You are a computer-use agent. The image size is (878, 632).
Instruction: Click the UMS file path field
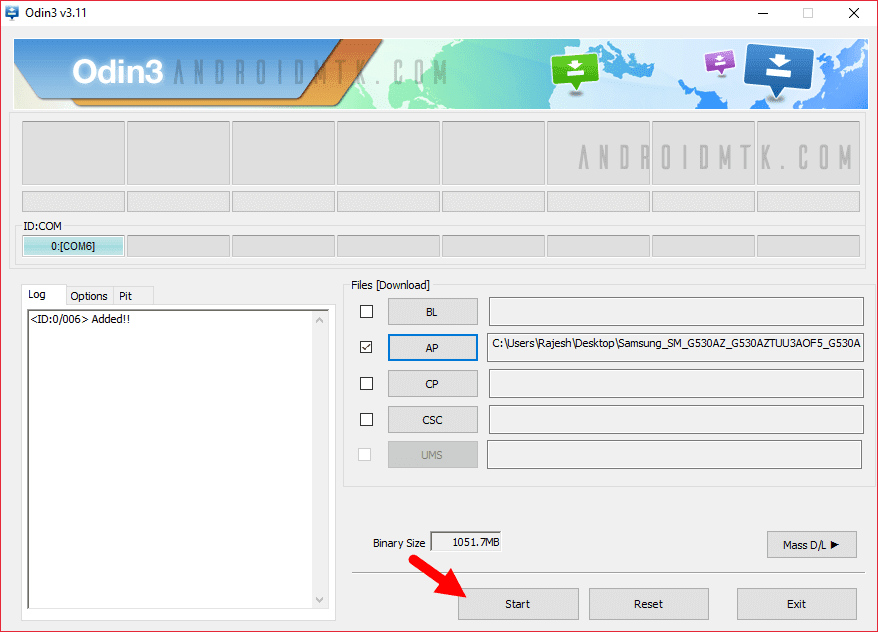tap(674, 455)
